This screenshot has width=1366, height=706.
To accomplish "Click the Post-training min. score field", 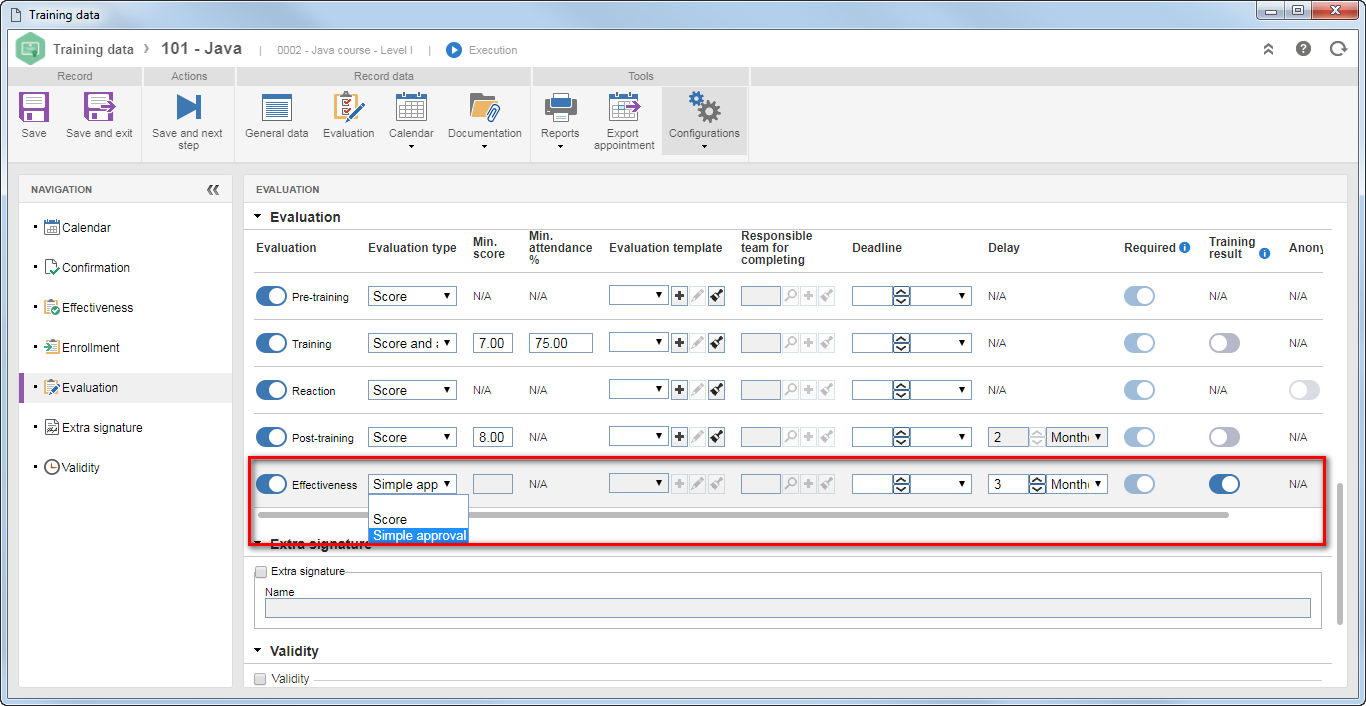I will click(492, 437).
